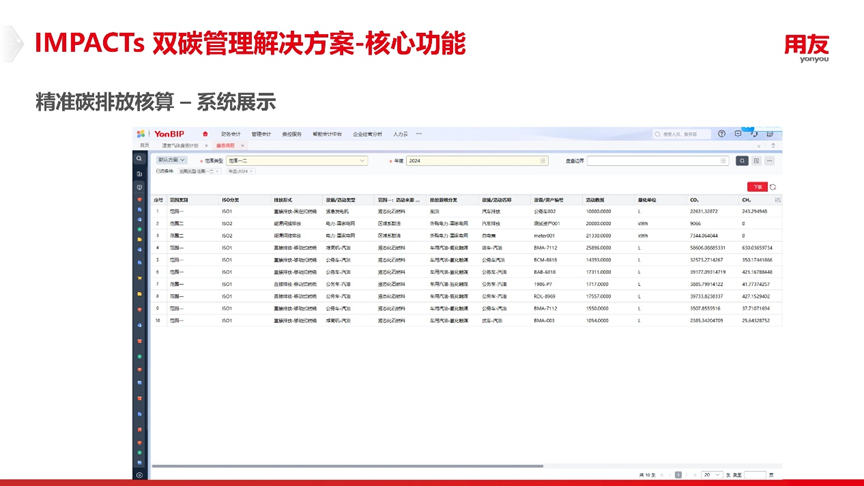The height and width of the screenshot is (486, 864).
Task: Open the list icon in the empty boundary field
Action: (x=723, y=161)
